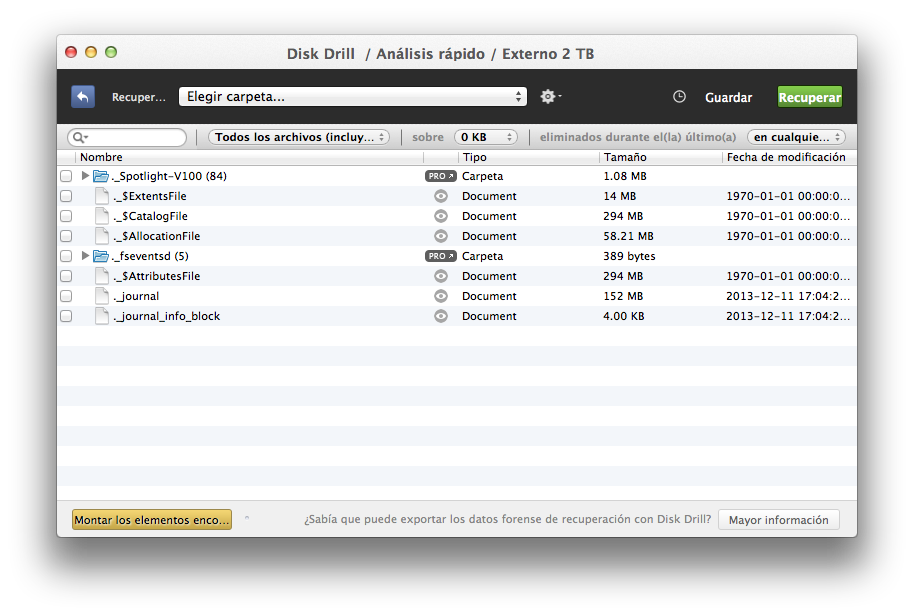Click the magnifier icon in the search field
This screenshot has width=914, height=616.
click(x=79, y=138)
